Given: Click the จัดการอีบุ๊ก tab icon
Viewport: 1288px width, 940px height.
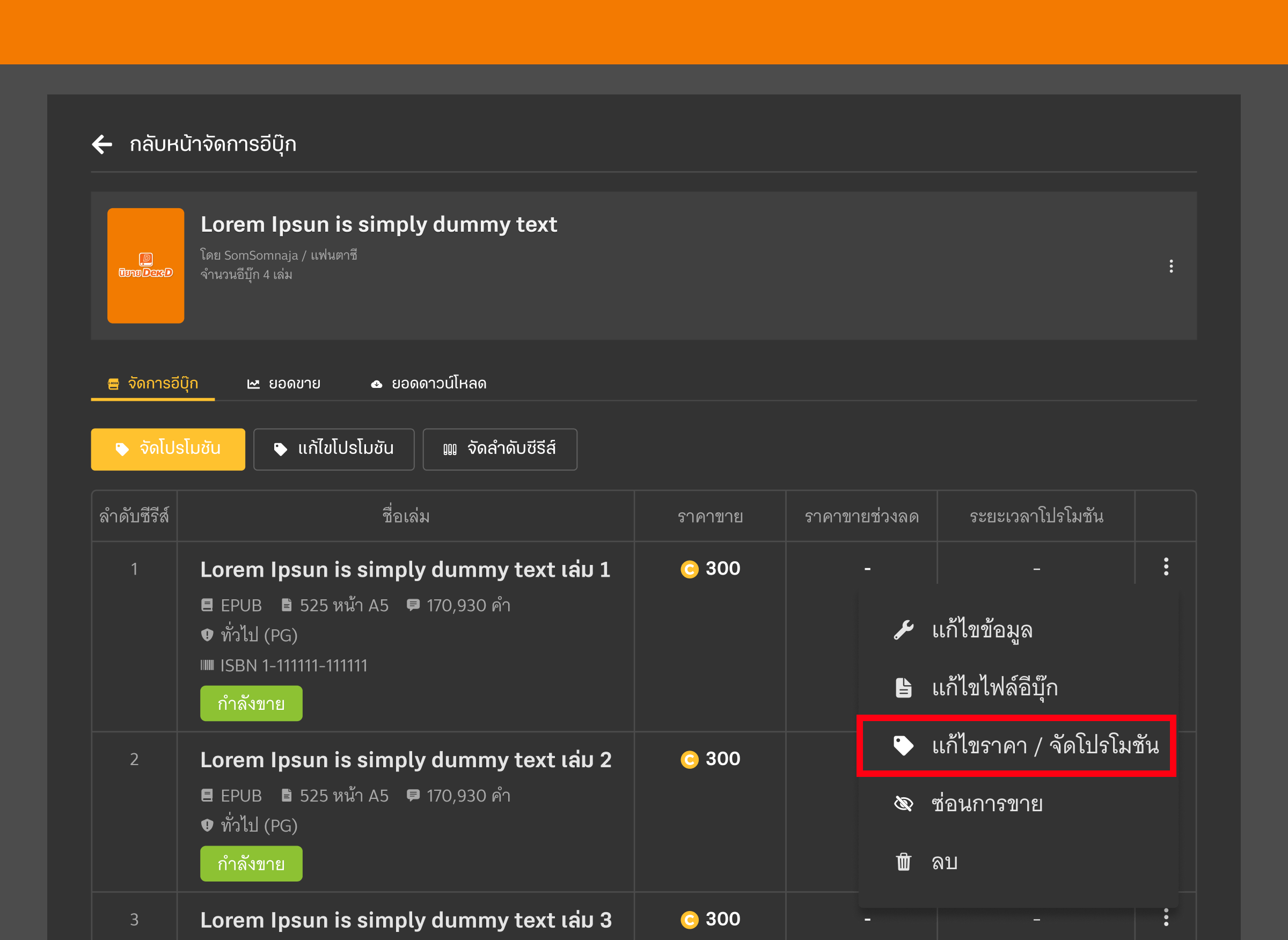Looking at the screenshot, I should 113,384.
